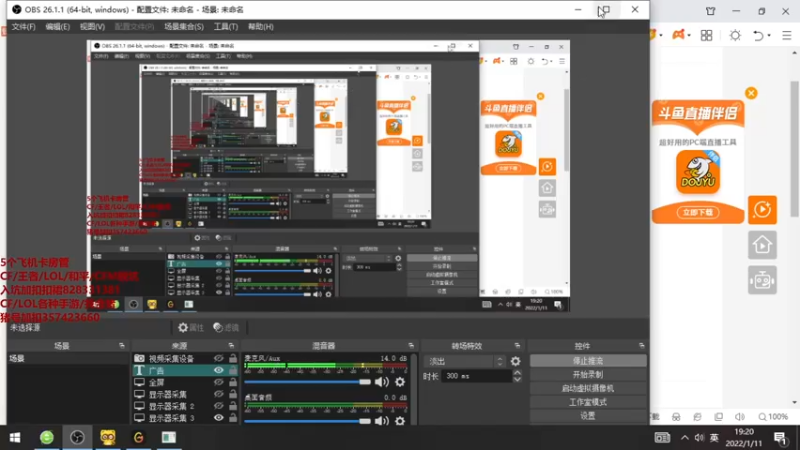Open desktop audio settings gear

coord(400,421)
